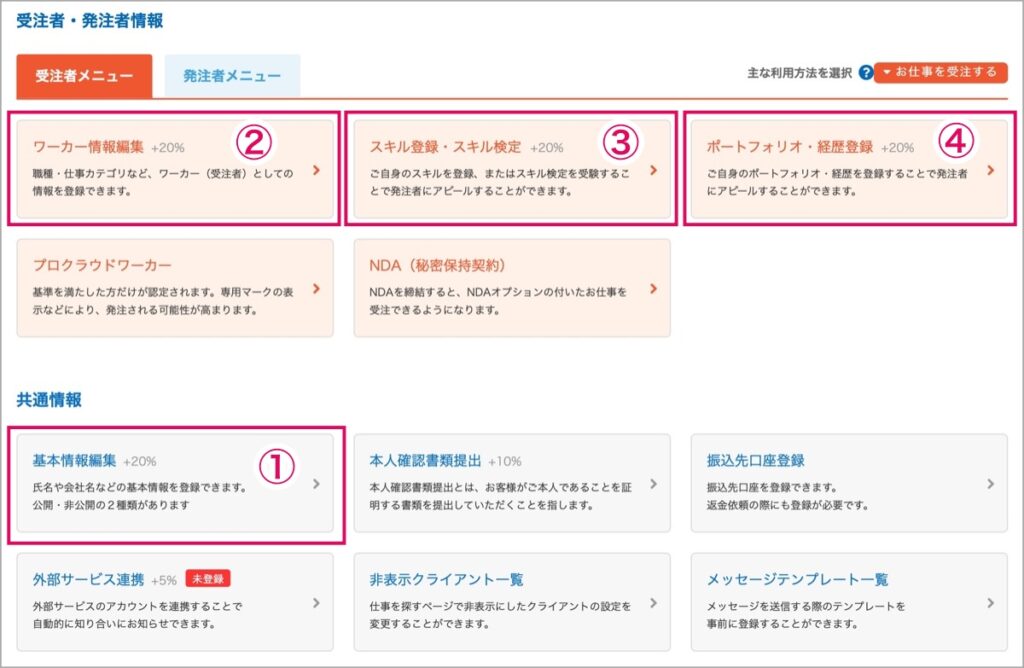Open ポートフォリオ・経歴登録 link
Image resolution: width=1024 pixels, height=668 pixels.
[790, 147]
